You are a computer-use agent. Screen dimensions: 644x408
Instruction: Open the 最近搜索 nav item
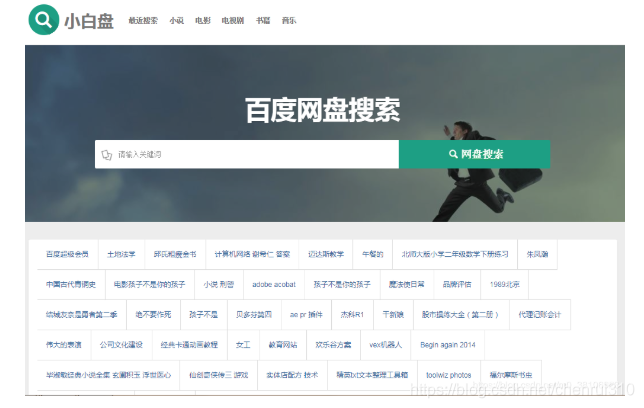[x=143, y=21]
